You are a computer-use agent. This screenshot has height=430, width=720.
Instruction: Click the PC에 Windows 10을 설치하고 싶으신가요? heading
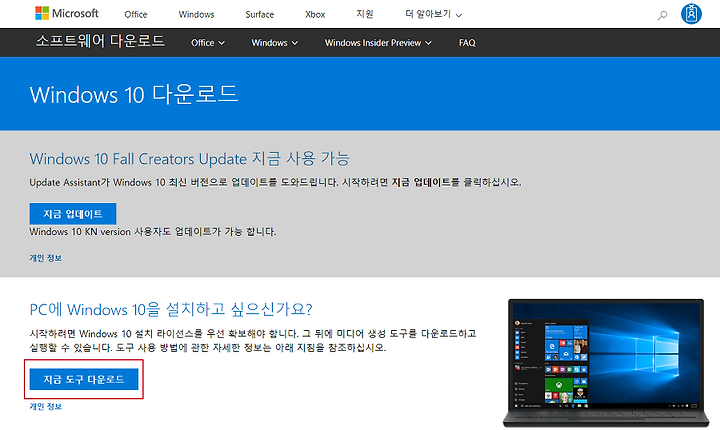171,309
